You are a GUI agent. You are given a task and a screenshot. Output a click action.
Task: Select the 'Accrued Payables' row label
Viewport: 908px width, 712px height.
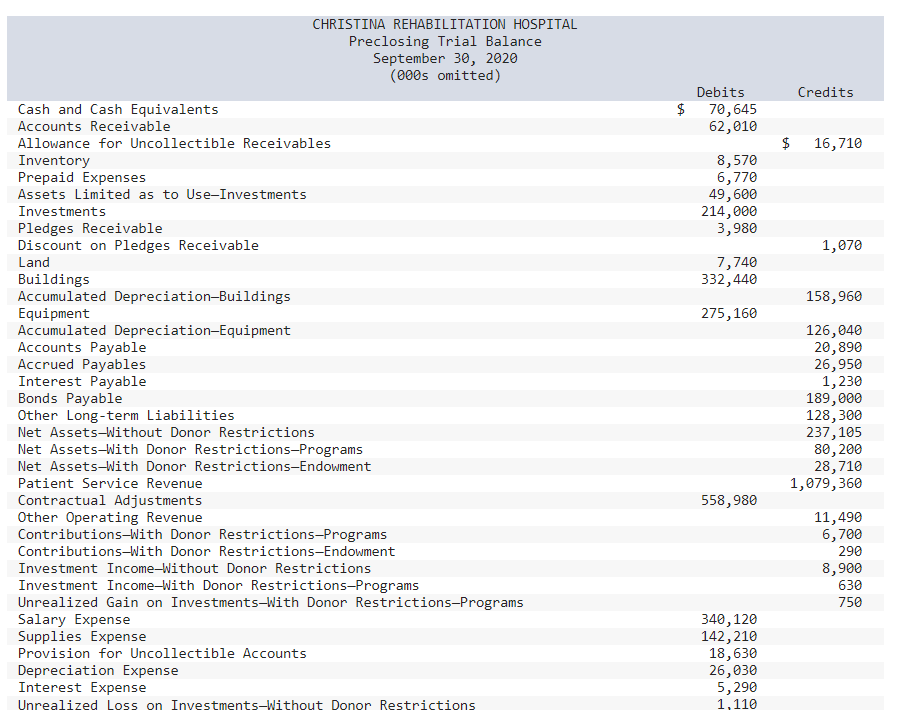click(x=82, y=365)
